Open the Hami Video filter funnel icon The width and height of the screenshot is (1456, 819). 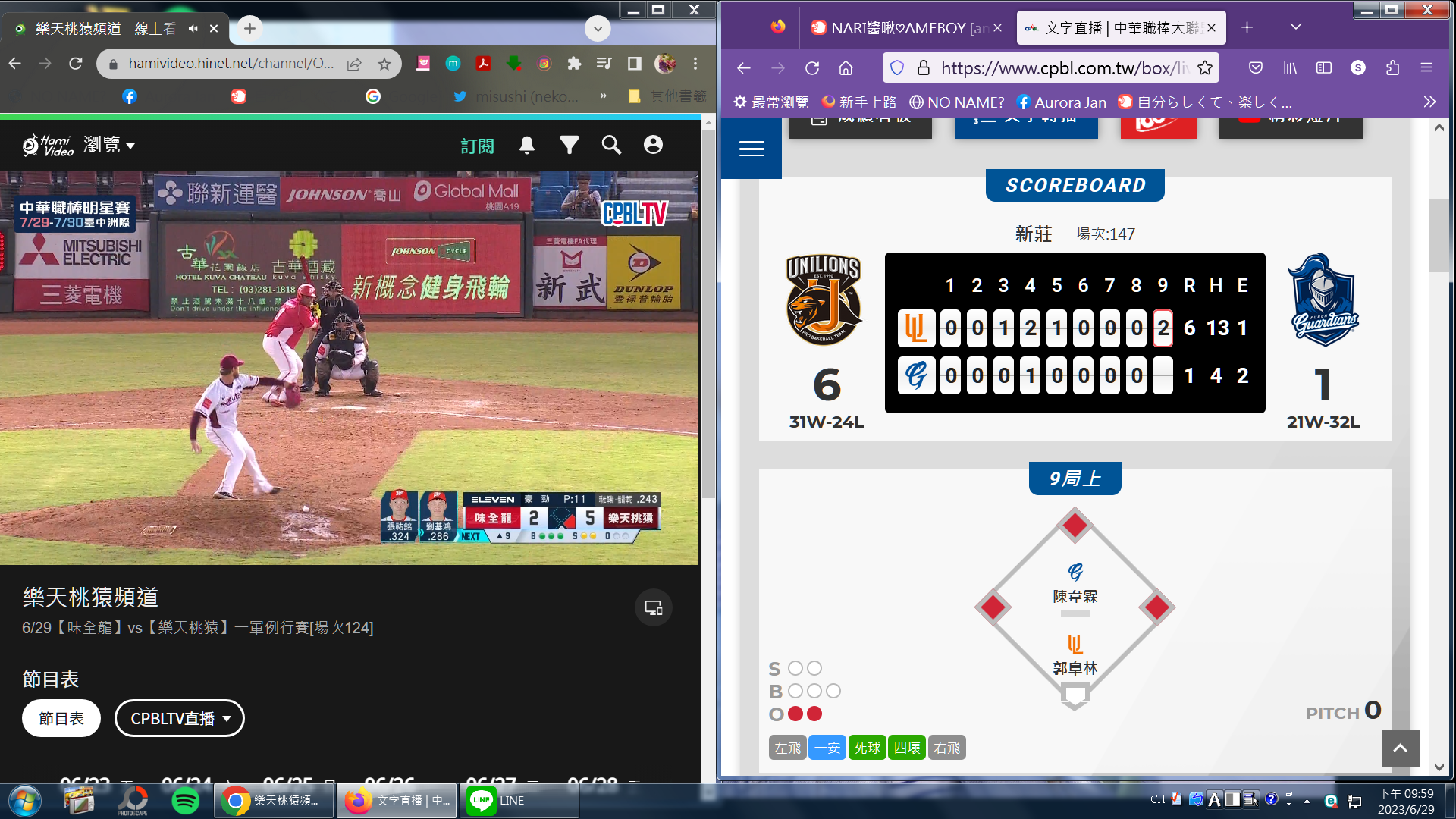click(x=570, y=145)
